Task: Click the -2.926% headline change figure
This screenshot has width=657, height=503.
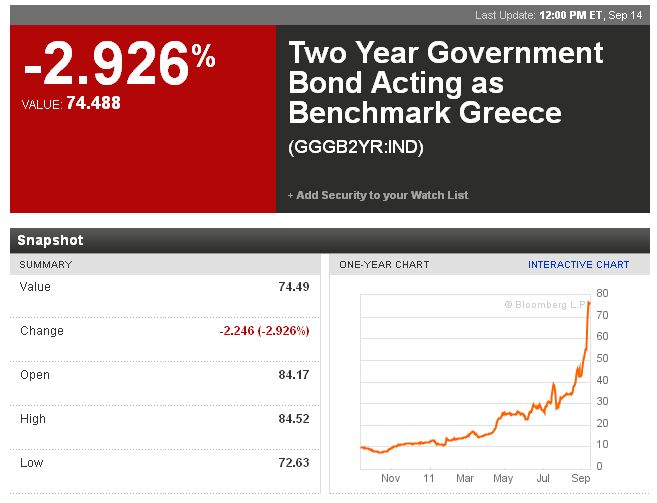Action: (x=119, y=65)
